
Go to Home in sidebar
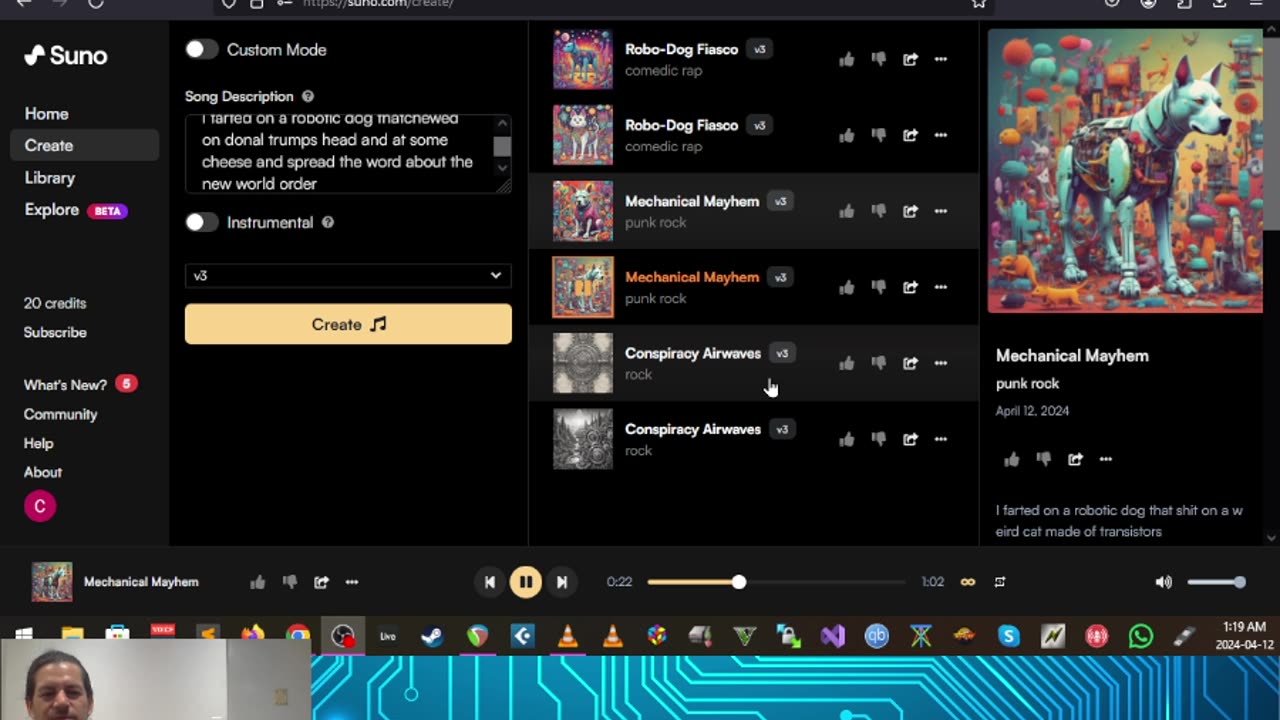[x=47, y=114]
